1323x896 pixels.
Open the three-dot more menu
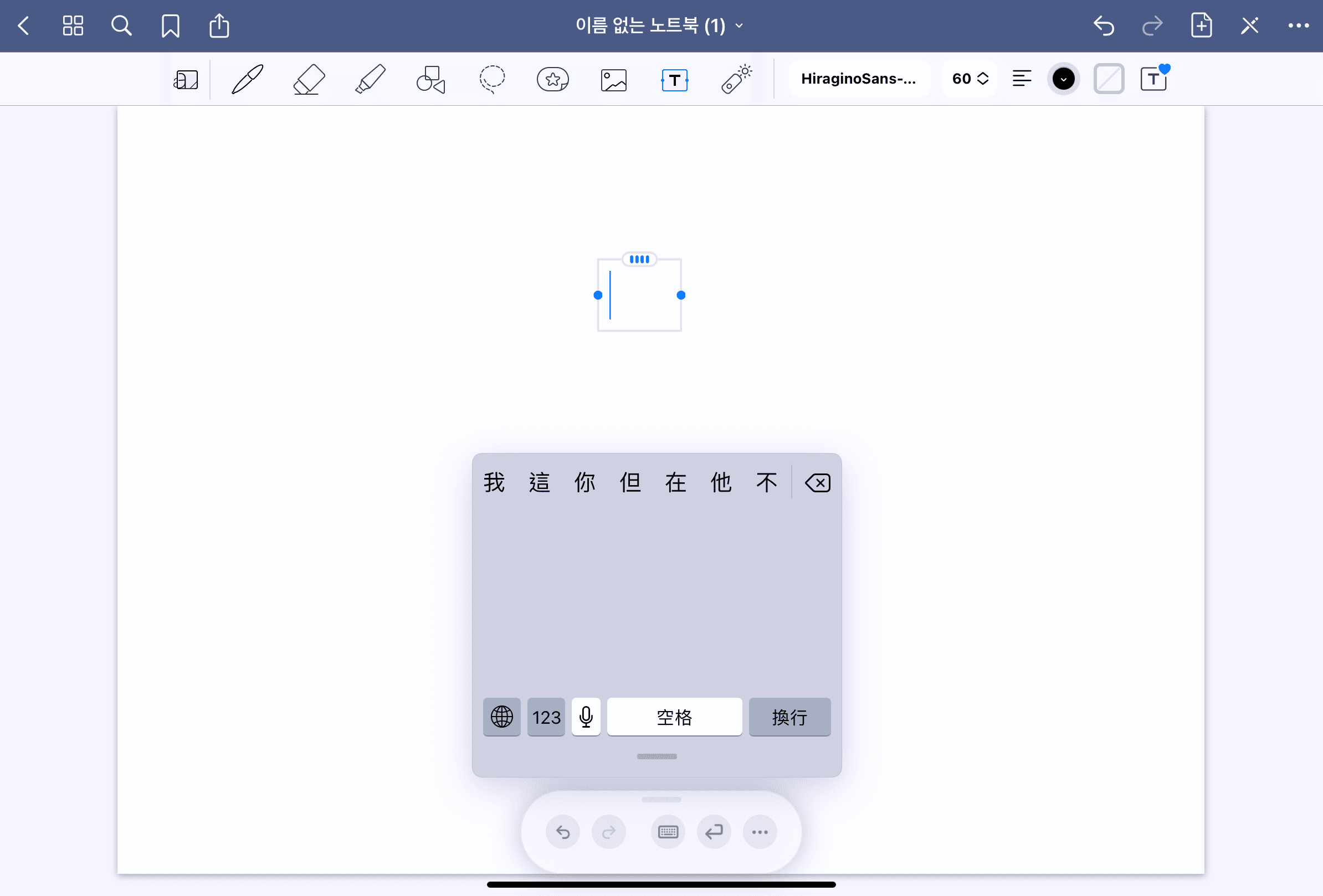pyautogui.click(x=1298, y=26)
